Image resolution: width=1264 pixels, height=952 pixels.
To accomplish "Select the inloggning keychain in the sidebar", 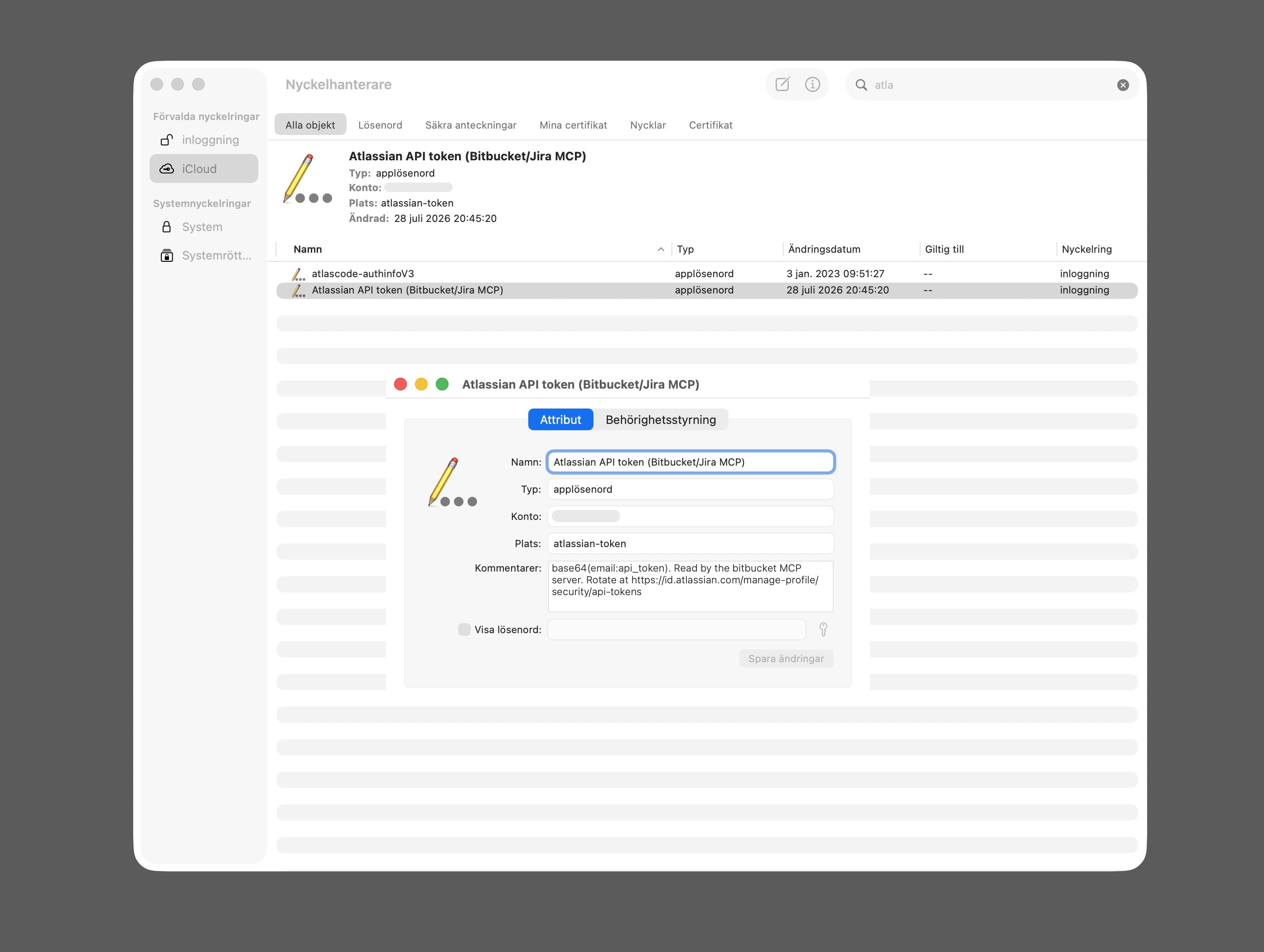I will [204, 140].
